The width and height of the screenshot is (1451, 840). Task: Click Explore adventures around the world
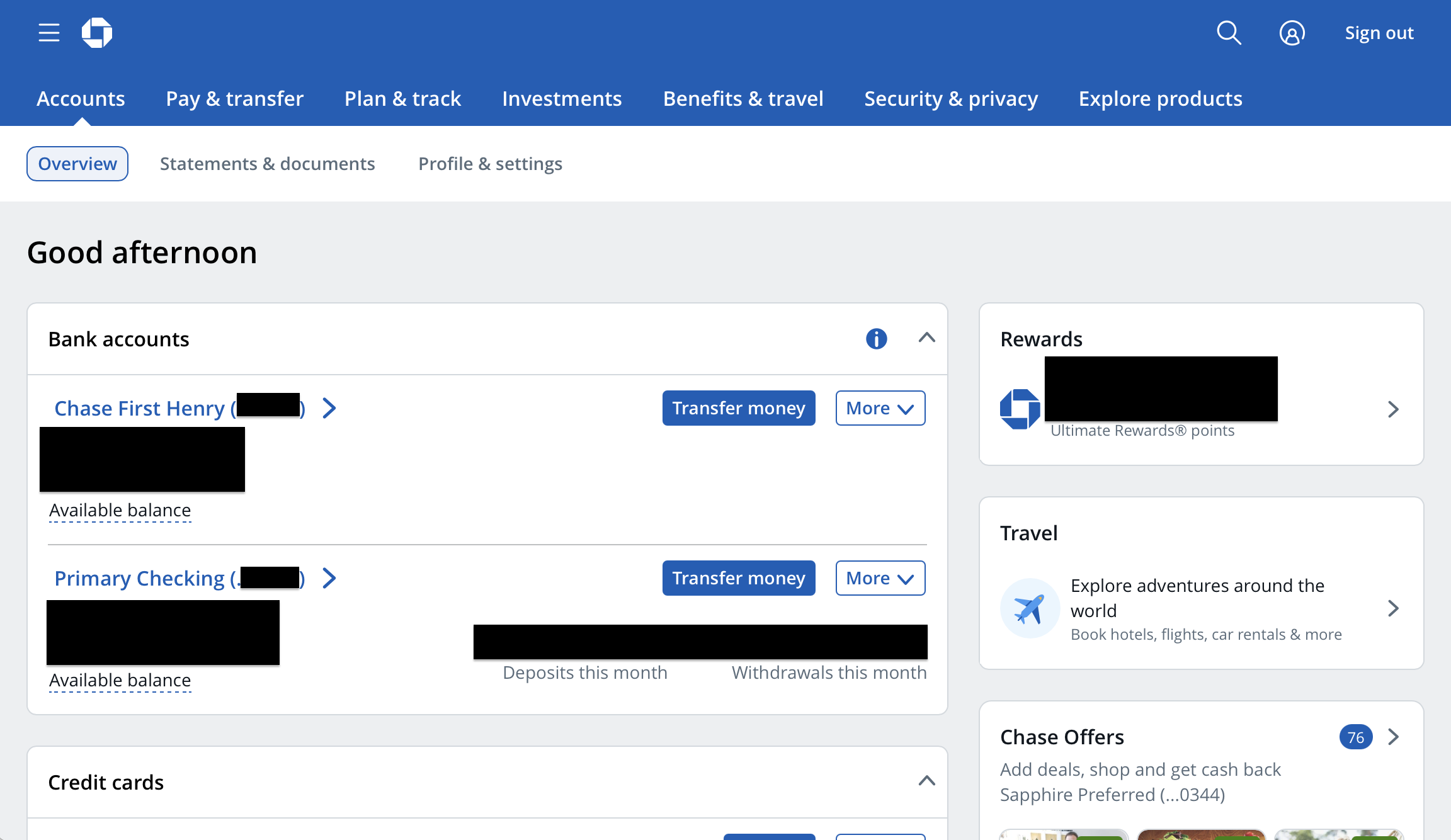(x=1197, y=598)
